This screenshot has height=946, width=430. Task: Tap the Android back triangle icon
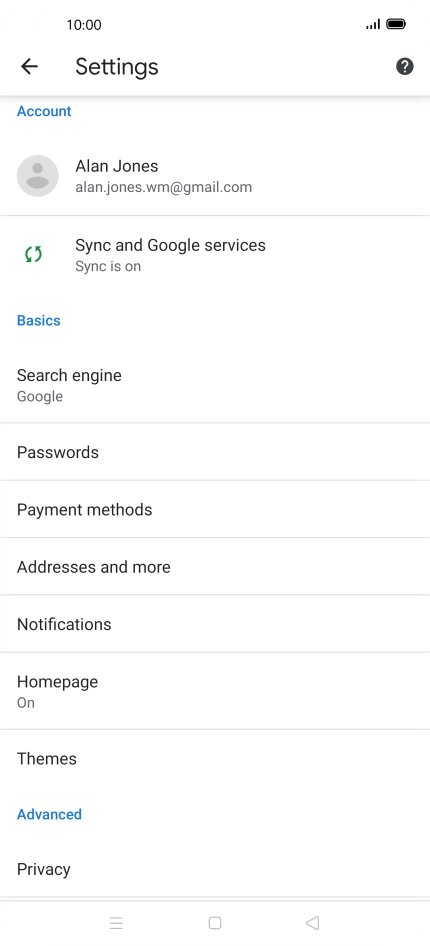coord(312,922)
